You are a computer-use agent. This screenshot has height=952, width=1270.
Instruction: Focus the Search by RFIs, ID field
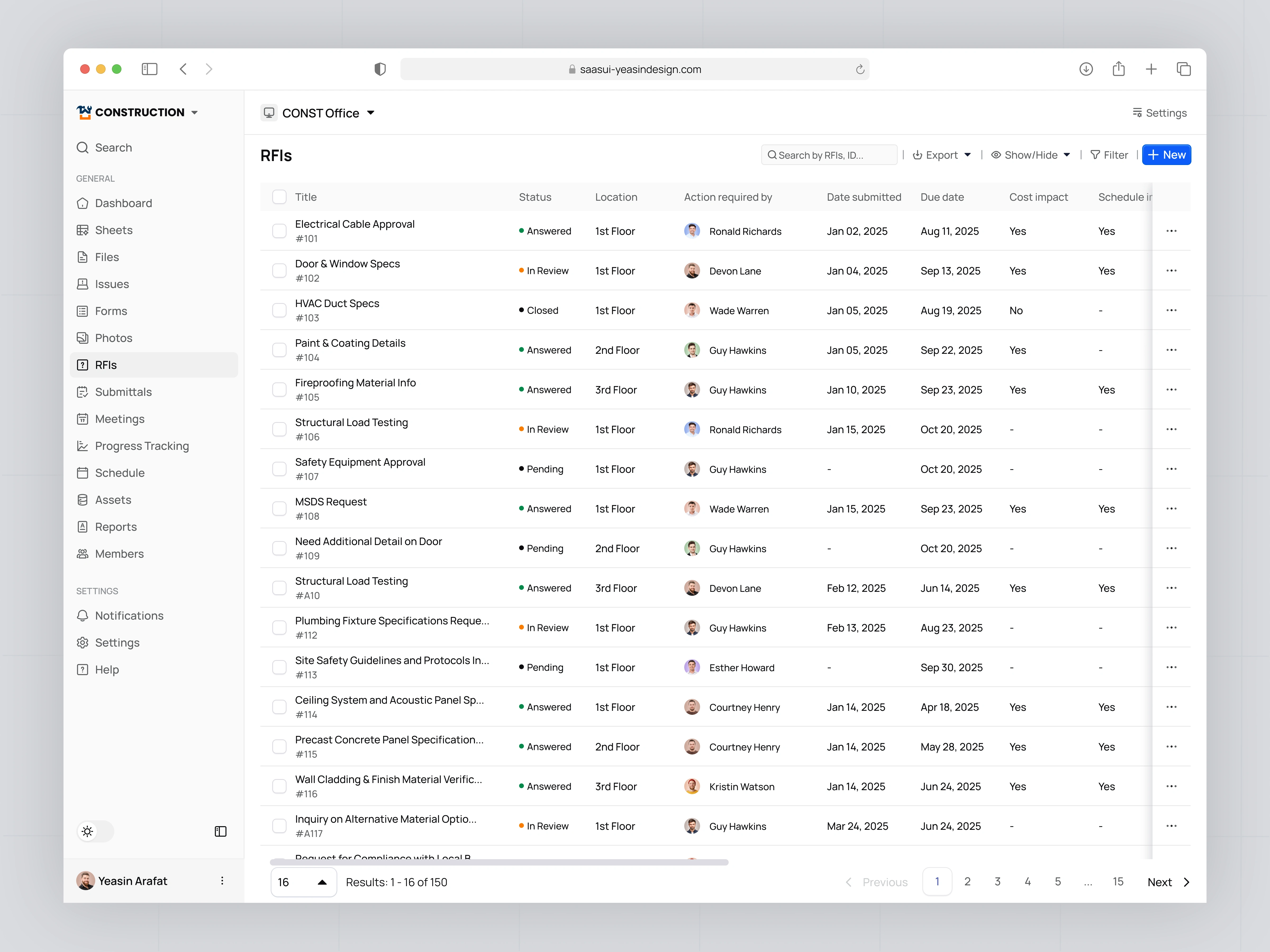coord(829,155)
